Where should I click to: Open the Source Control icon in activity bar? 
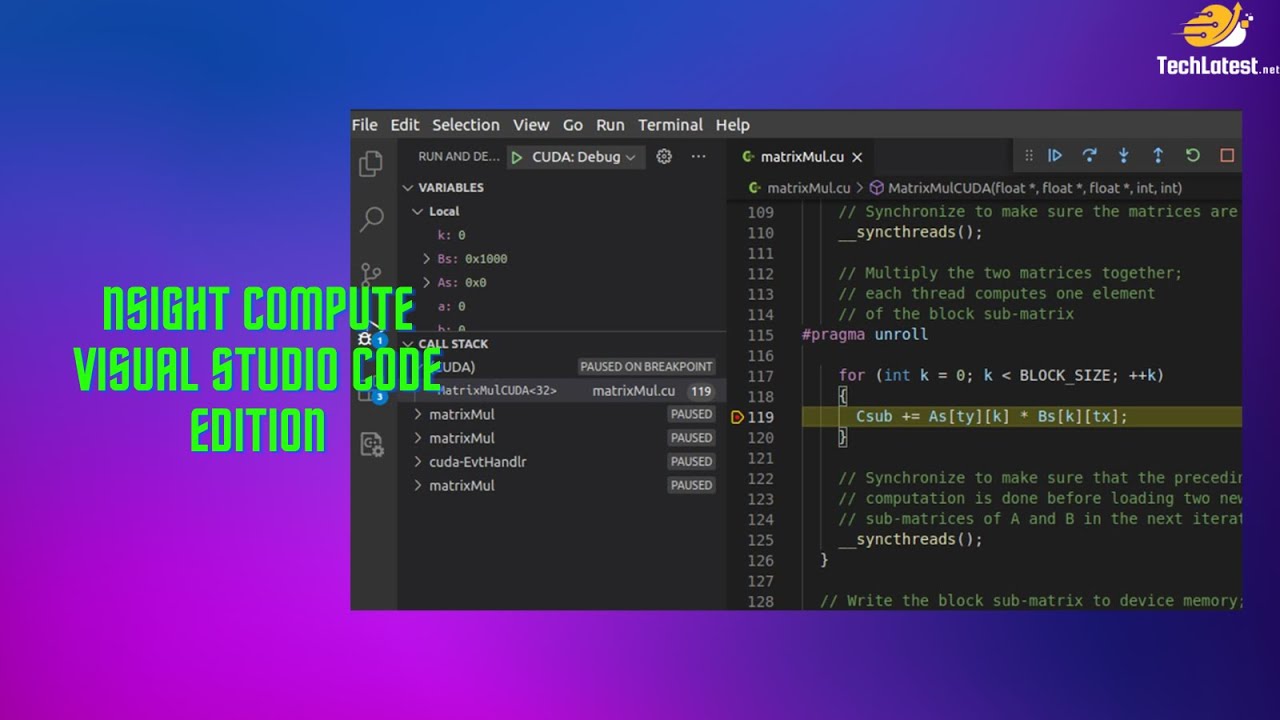point(371,273)
